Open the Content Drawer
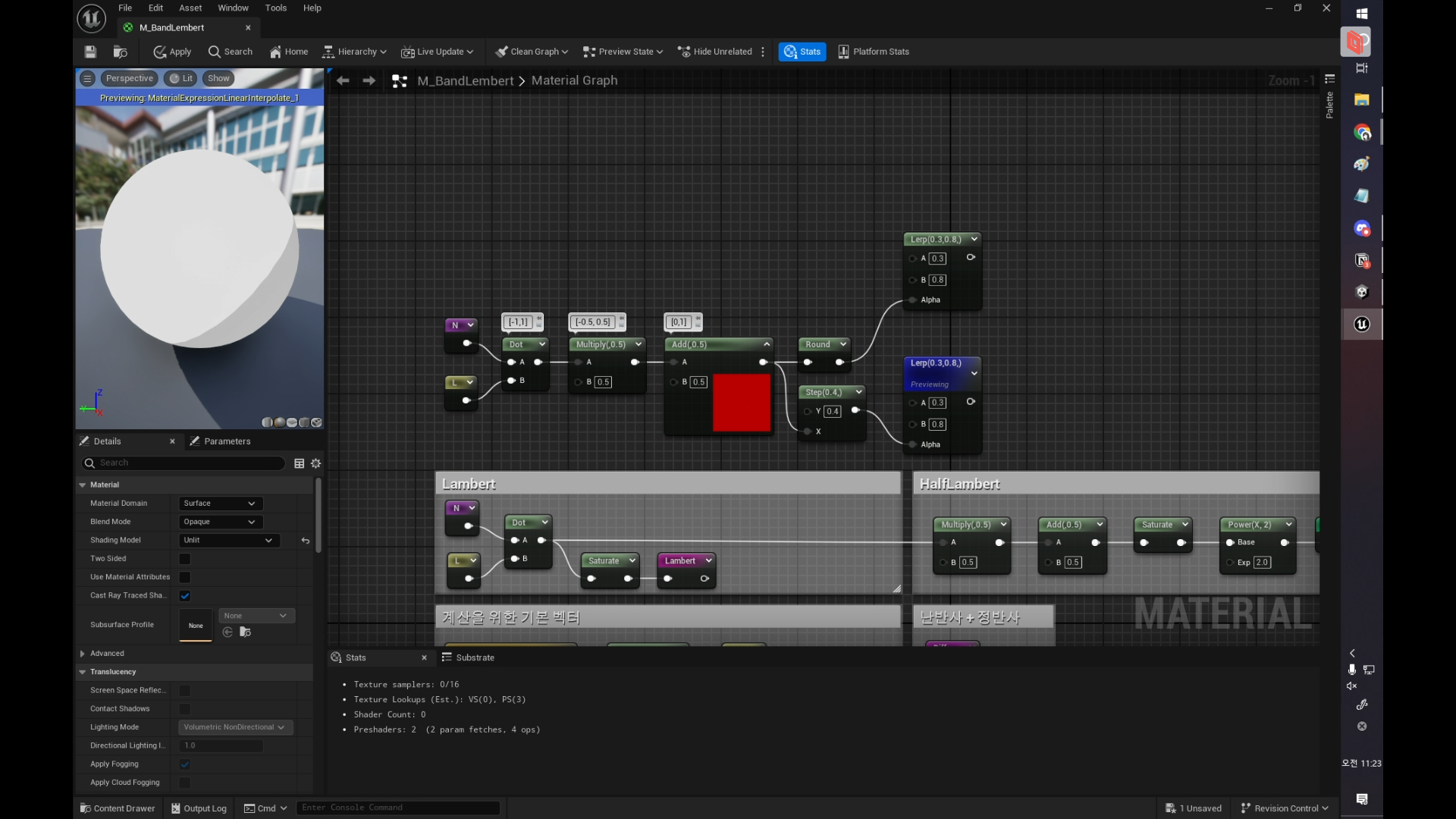This screenshot has width=1456, height=819. click(x=118, y=808)
